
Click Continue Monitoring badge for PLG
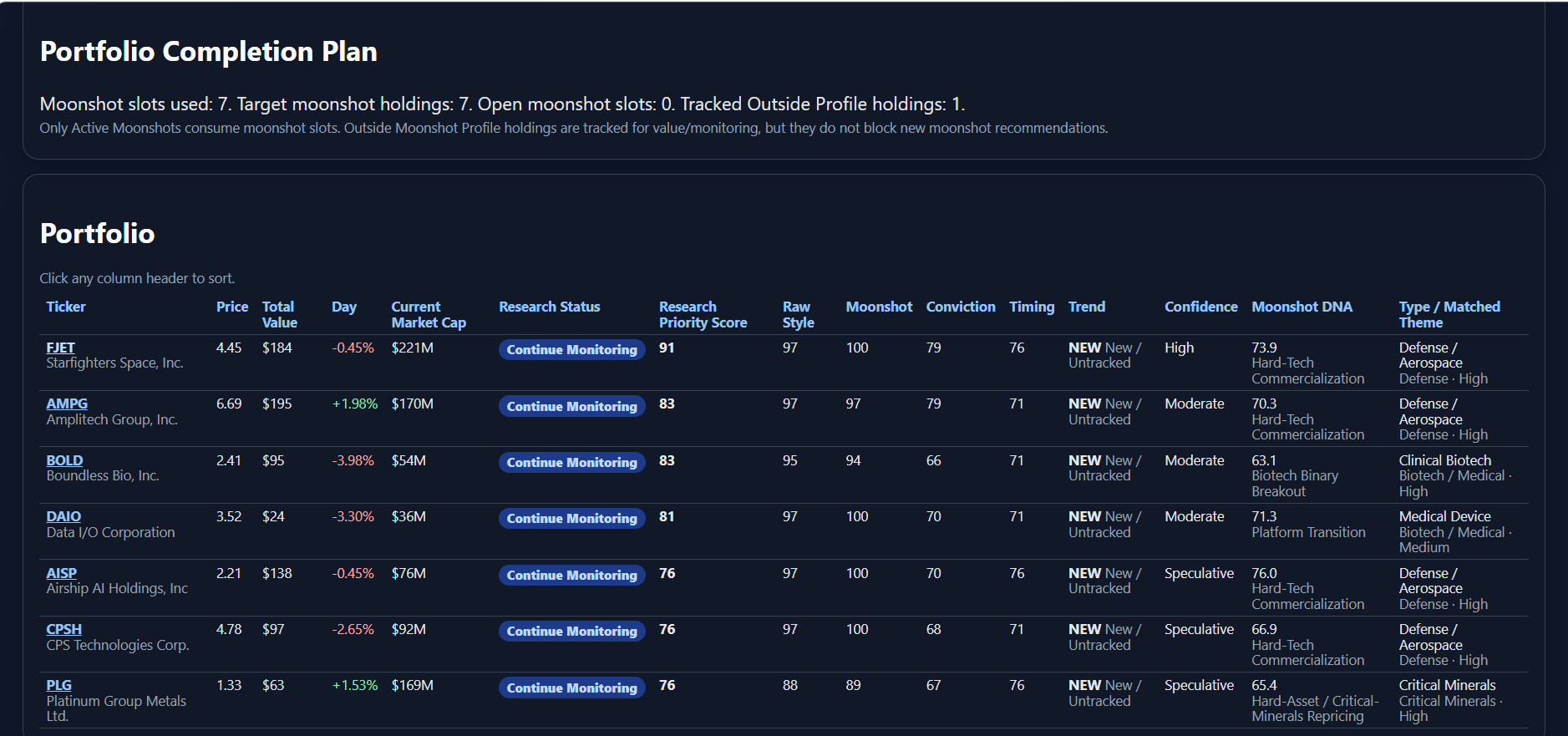click(572, 688)
